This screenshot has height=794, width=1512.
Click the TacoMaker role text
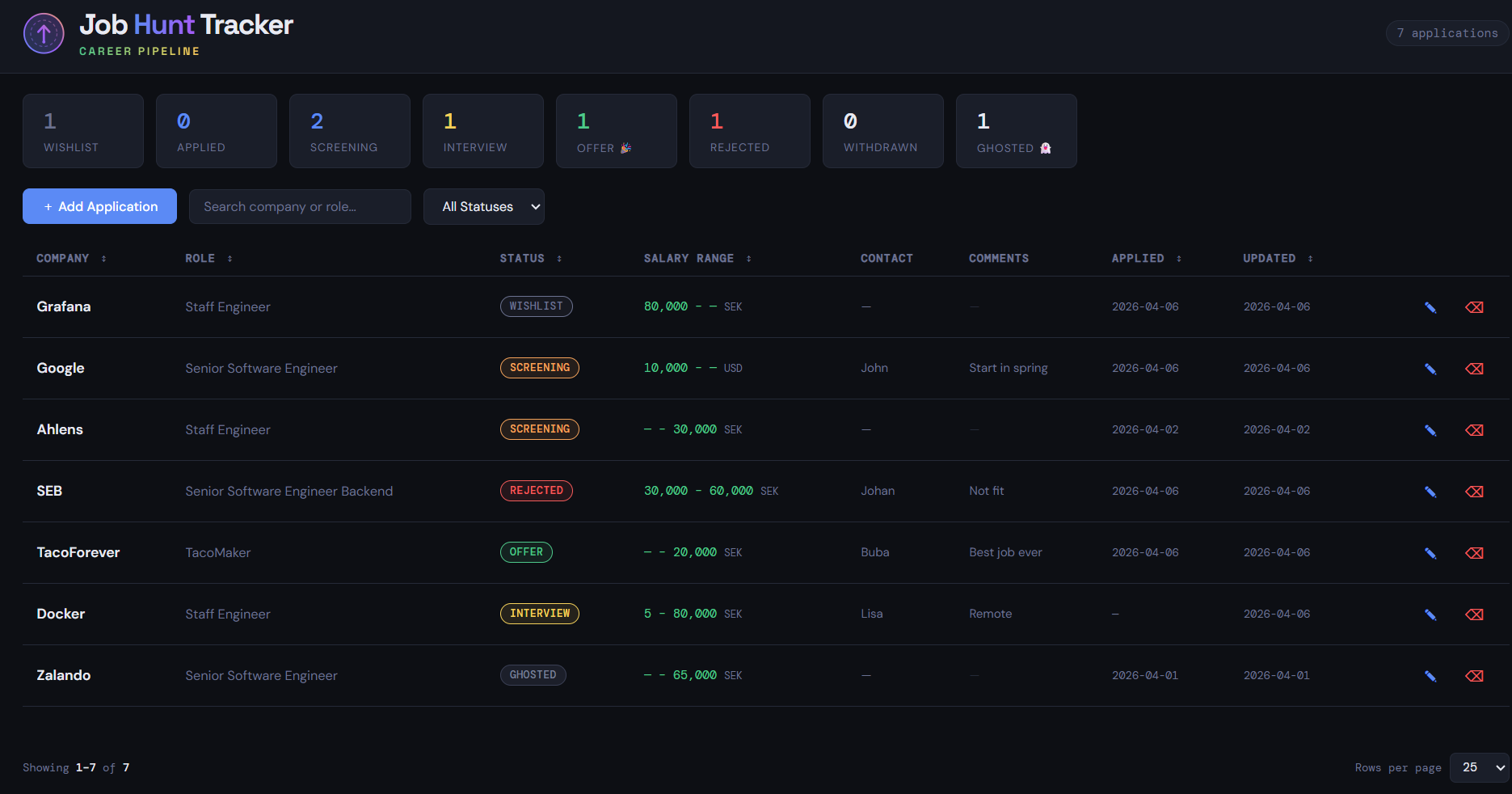point(218,553)
